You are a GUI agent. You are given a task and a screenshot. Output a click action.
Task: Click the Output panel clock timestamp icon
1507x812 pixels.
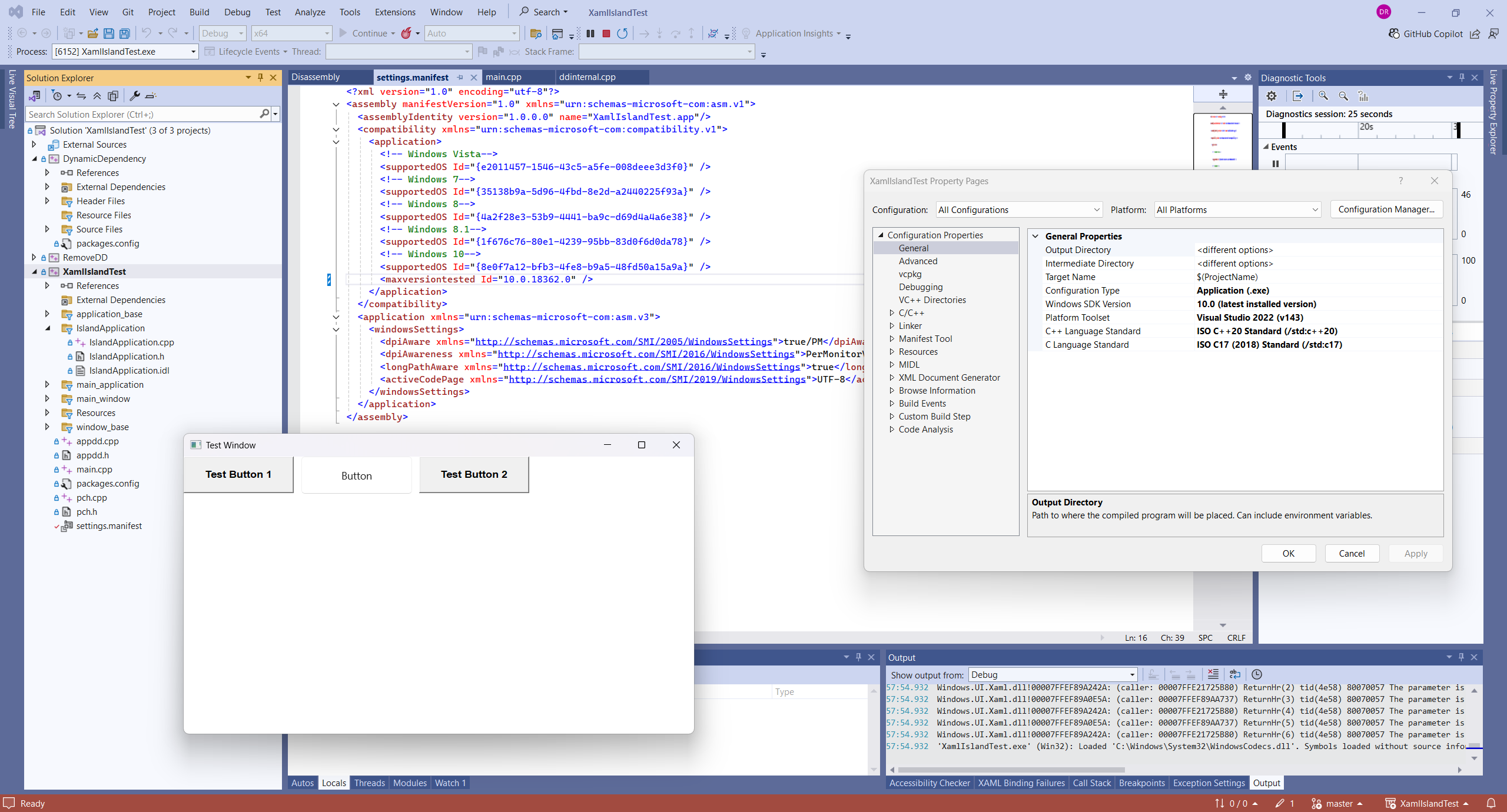pyautogui.click(x=1257, y=674)
